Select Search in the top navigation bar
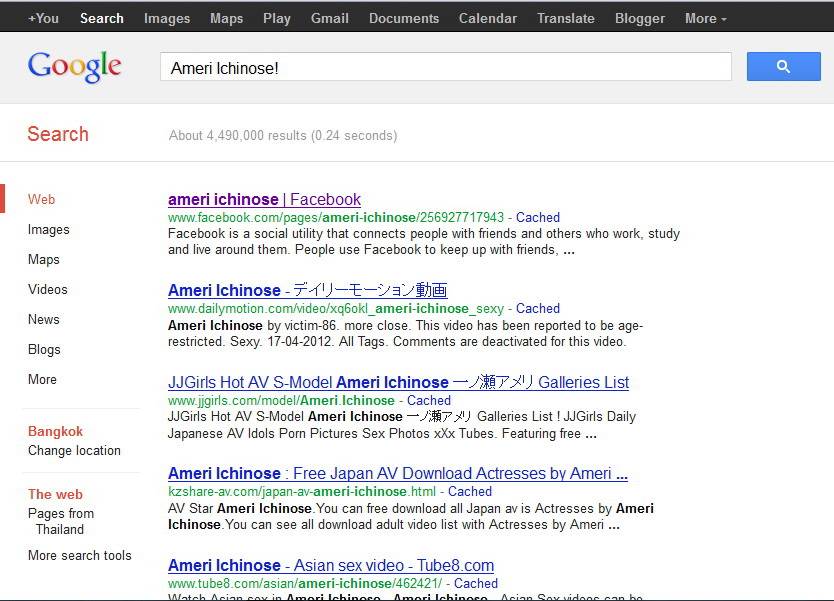Image resolution: width=834 pixels, height=601 pixels. pos(102,19)
